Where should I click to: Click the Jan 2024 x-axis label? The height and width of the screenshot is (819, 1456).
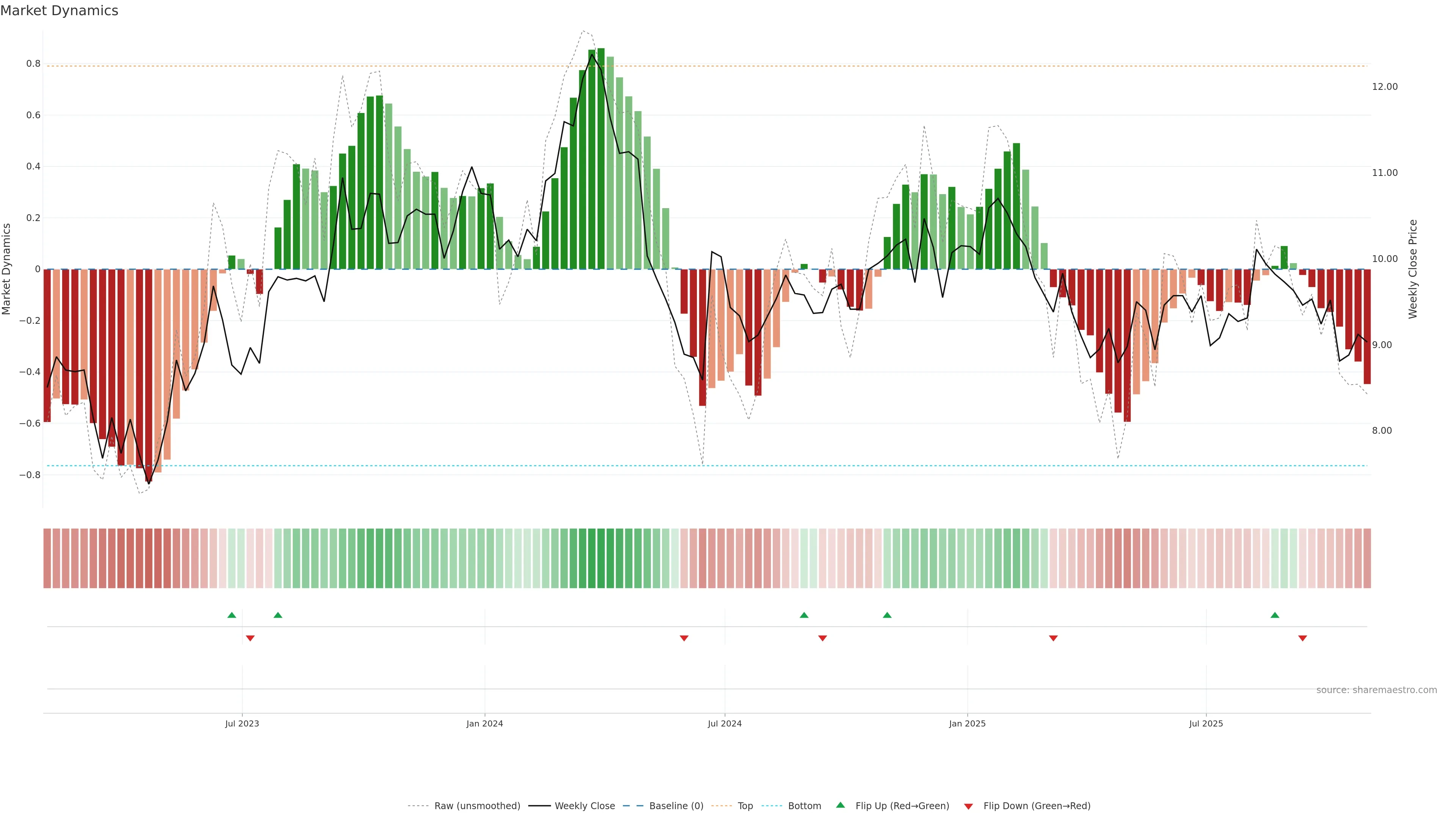coord(485,723)
